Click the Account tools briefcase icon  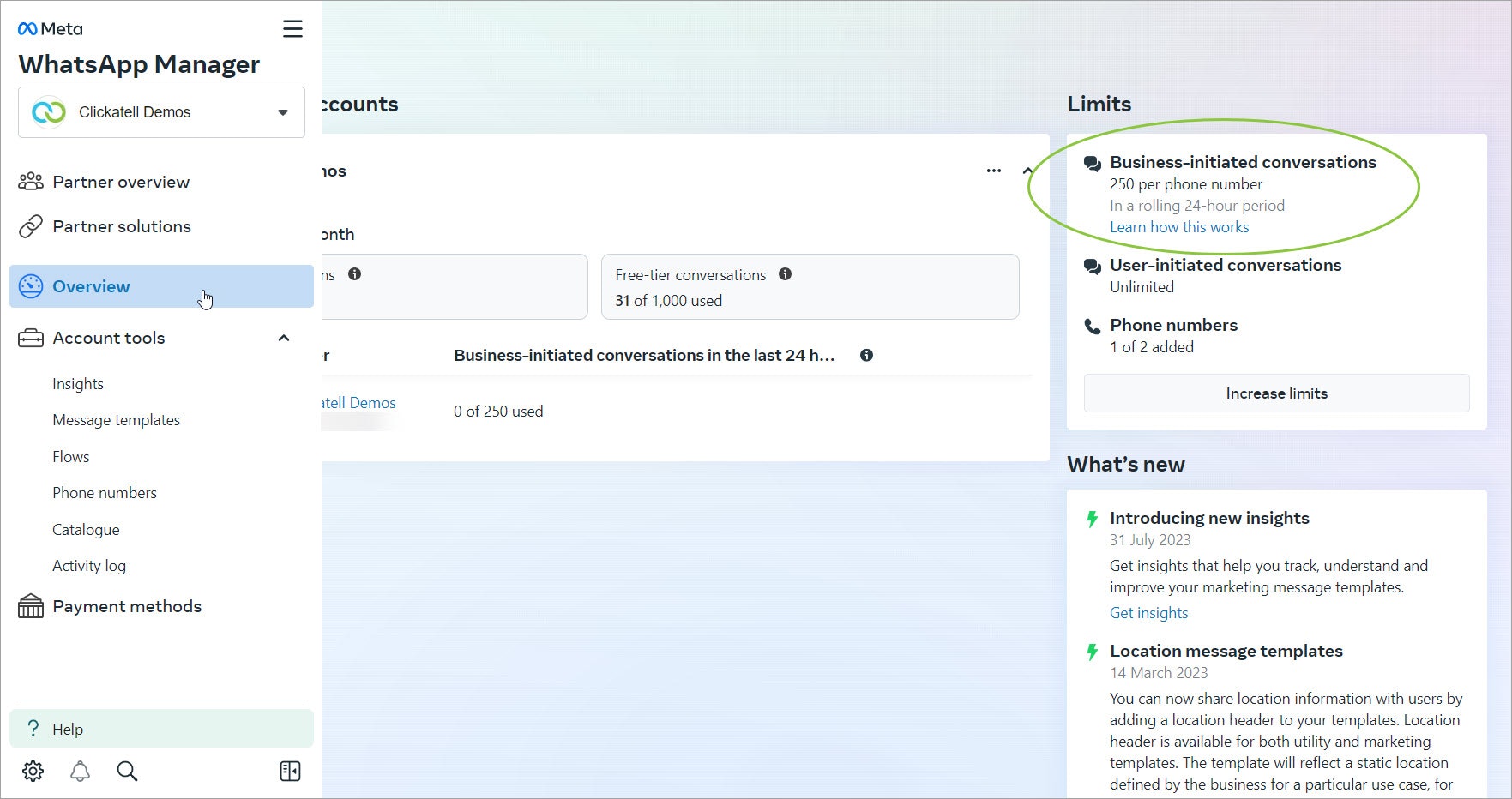click(31, 338)
